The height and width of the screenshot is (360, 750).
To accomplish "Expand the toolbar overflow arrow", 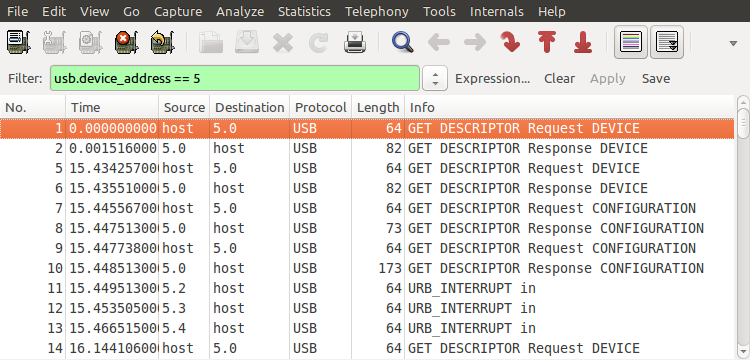I will pyautogui.click(x=733, y=44).
